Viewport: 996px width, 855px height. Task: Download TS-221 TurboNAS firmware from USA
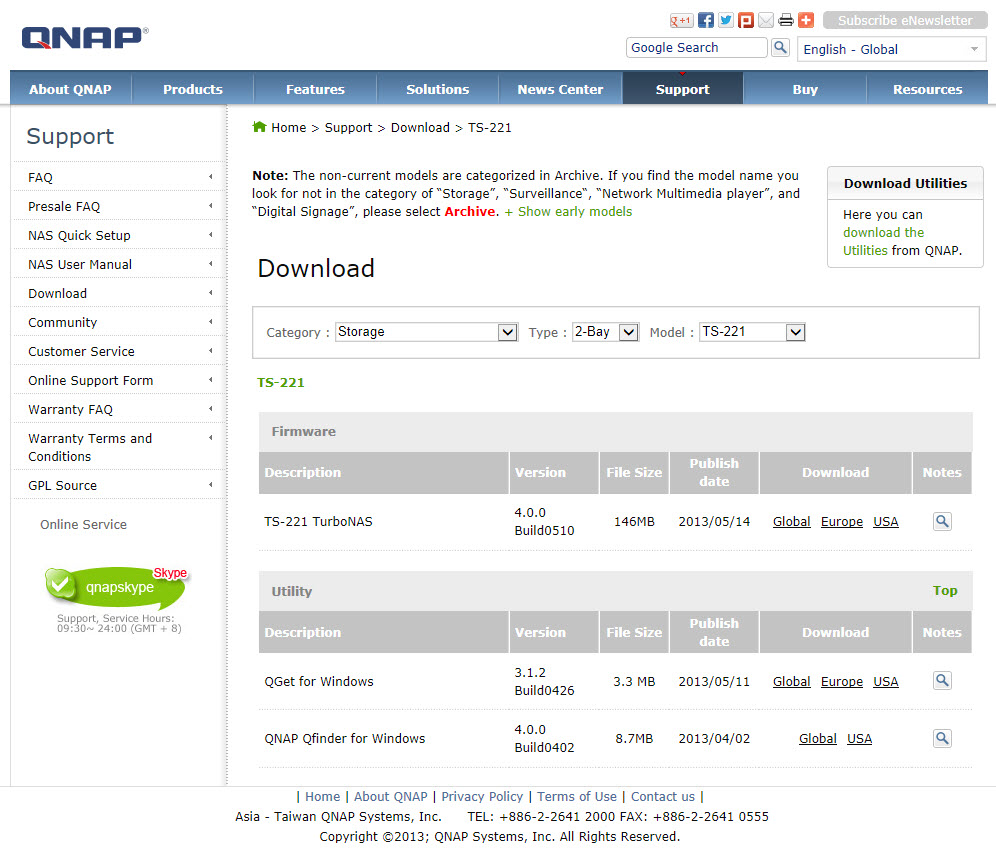click(885, 522)
